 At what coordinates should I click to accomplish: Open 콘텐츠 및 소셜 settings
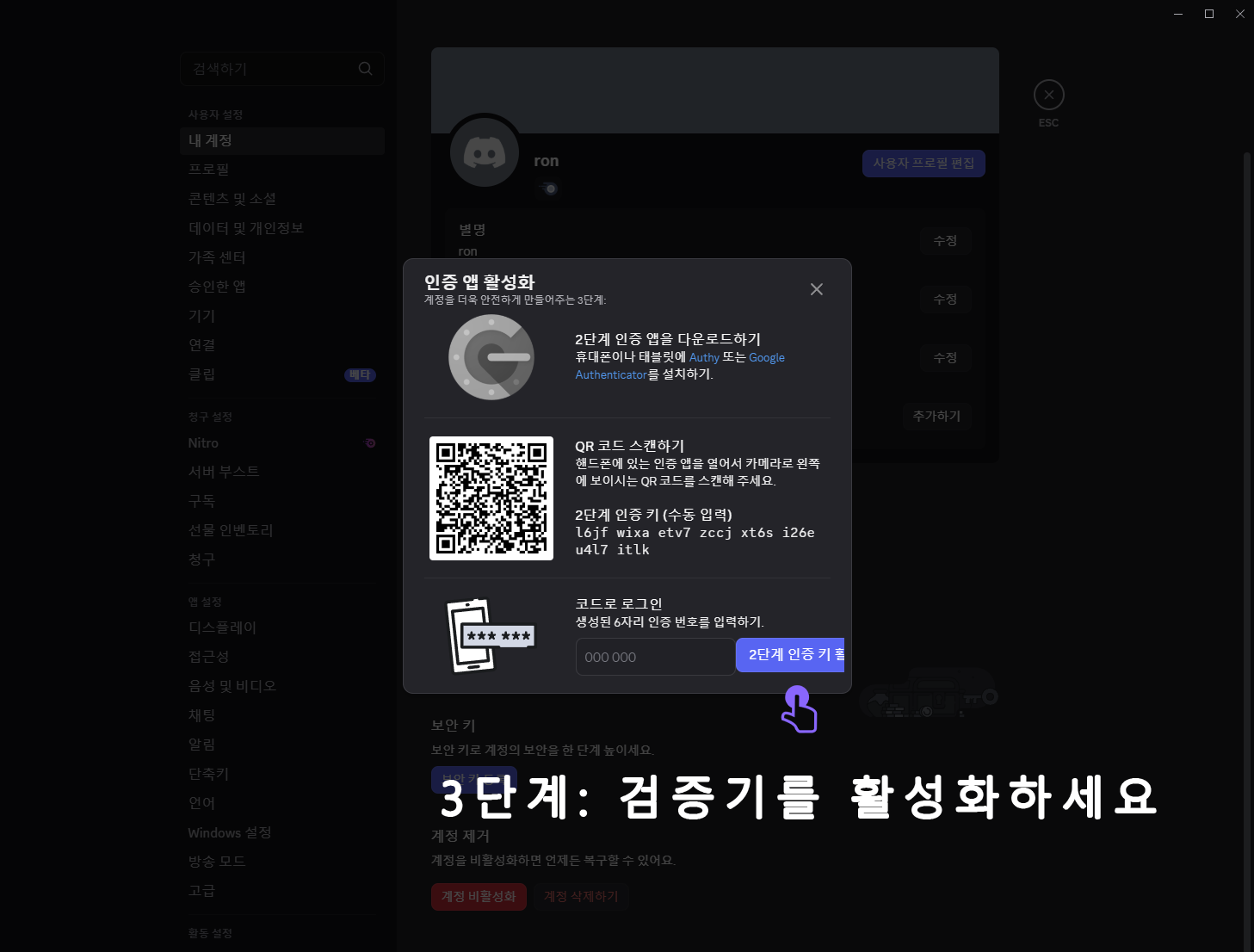282,199
